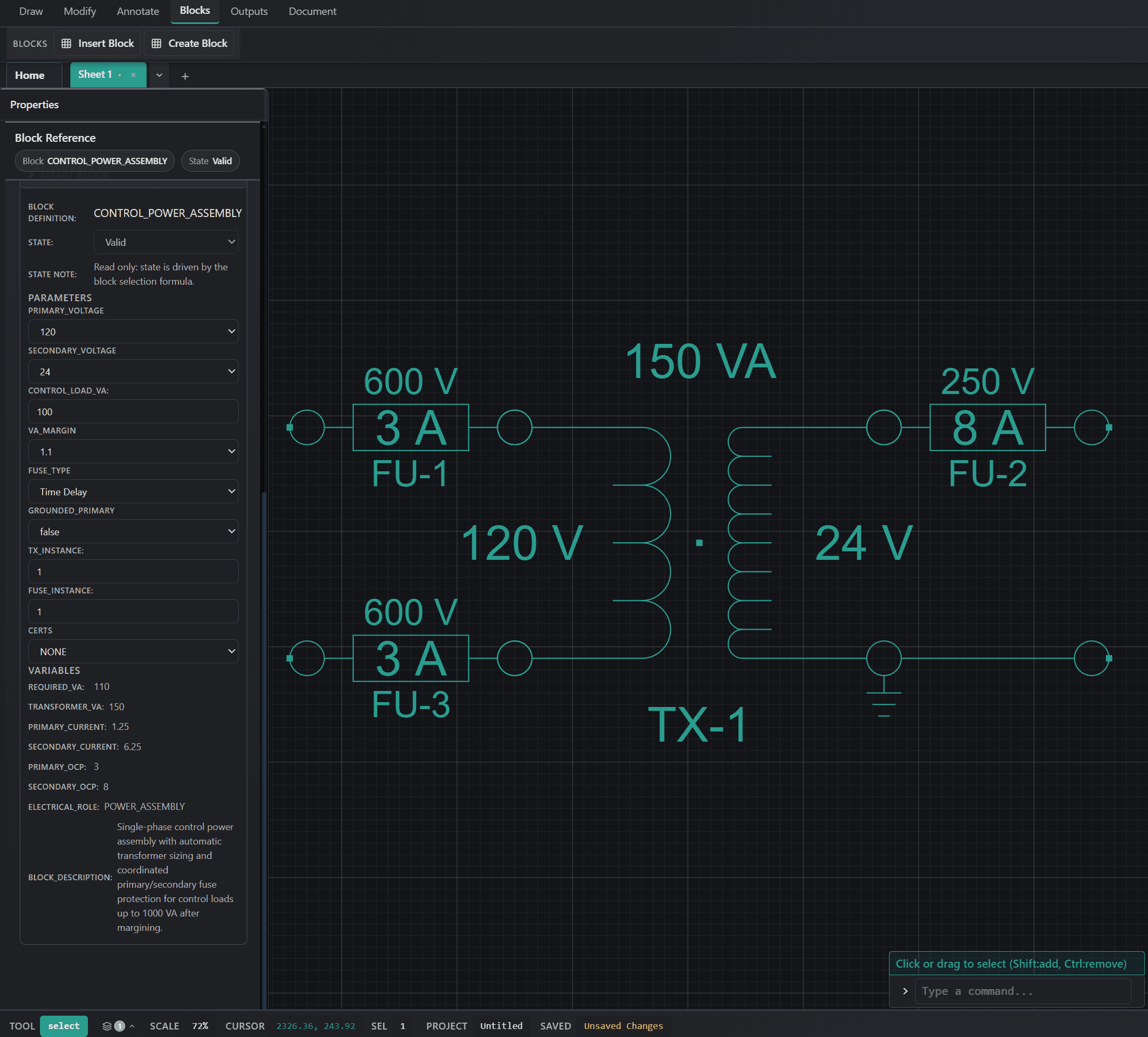Viewport: 1148px width, 1037px height.
Task: Click the select tool indicator in status bar
Action: [x=64, y=1026]
